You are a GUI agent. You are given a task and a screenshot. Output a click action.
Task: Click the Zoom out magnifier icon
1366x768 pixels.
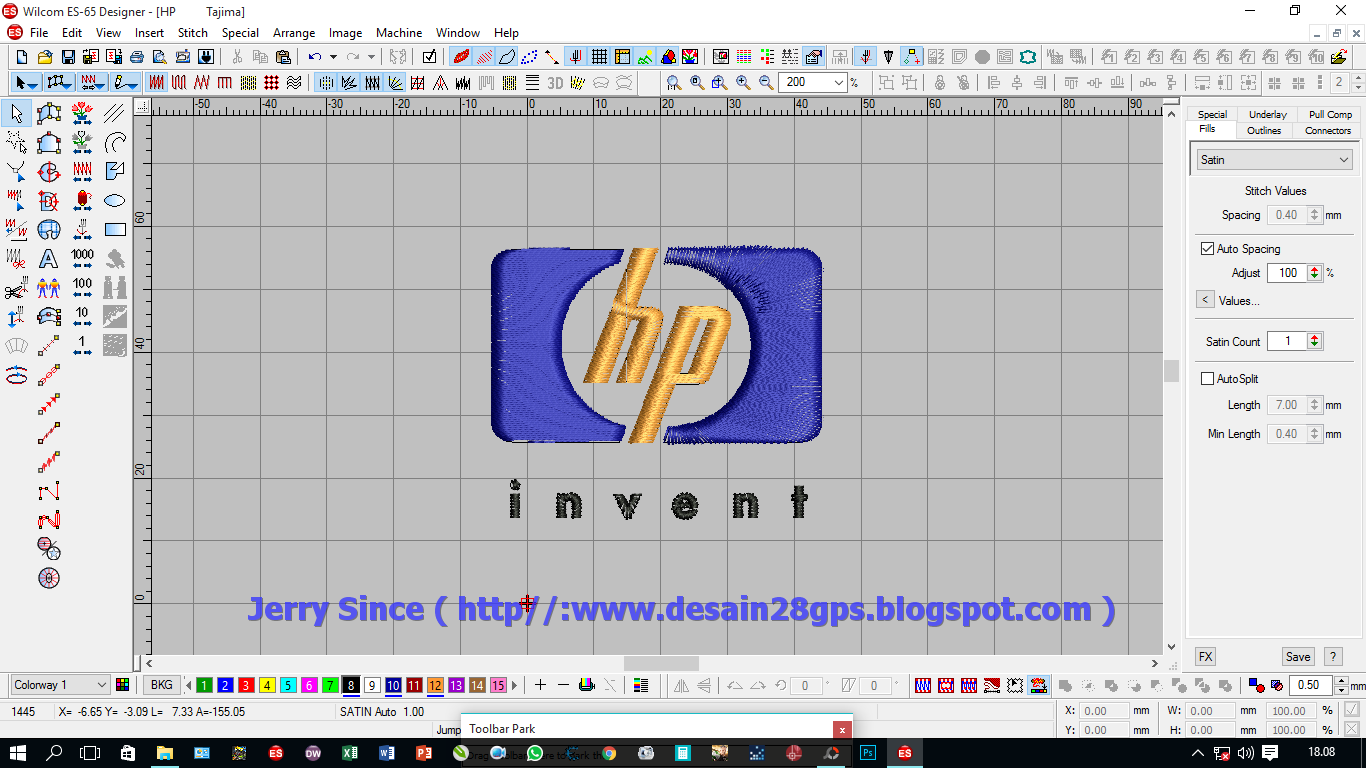click(766, 82)
